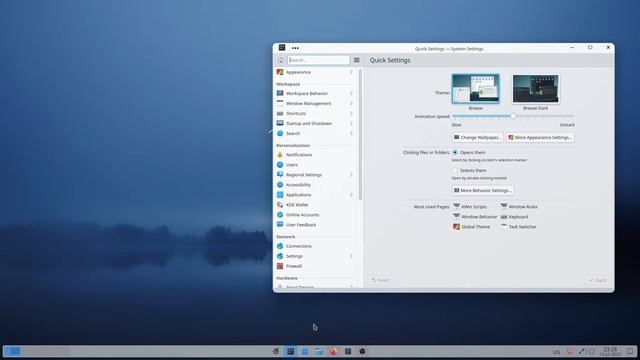Click the sidebar Search category icon
The image size is (640, 360).
[280, 133]
